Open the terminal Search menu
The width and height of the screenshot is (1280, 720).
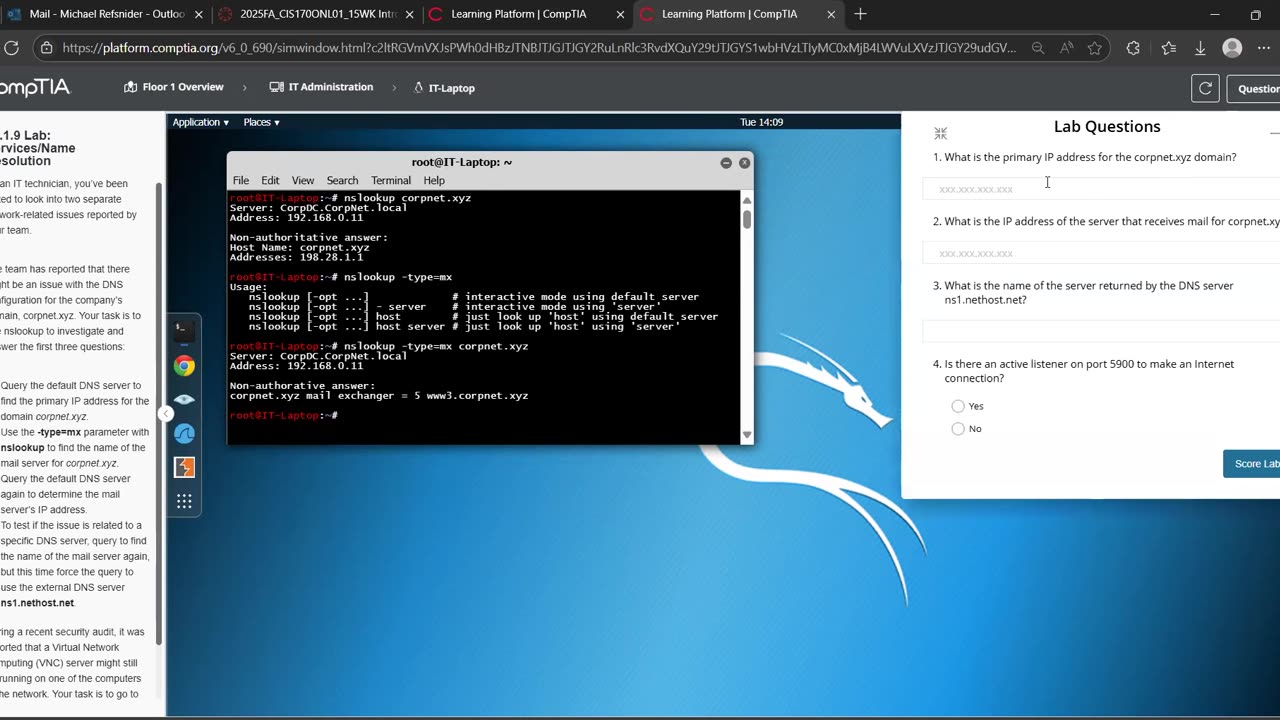(342, 181)
